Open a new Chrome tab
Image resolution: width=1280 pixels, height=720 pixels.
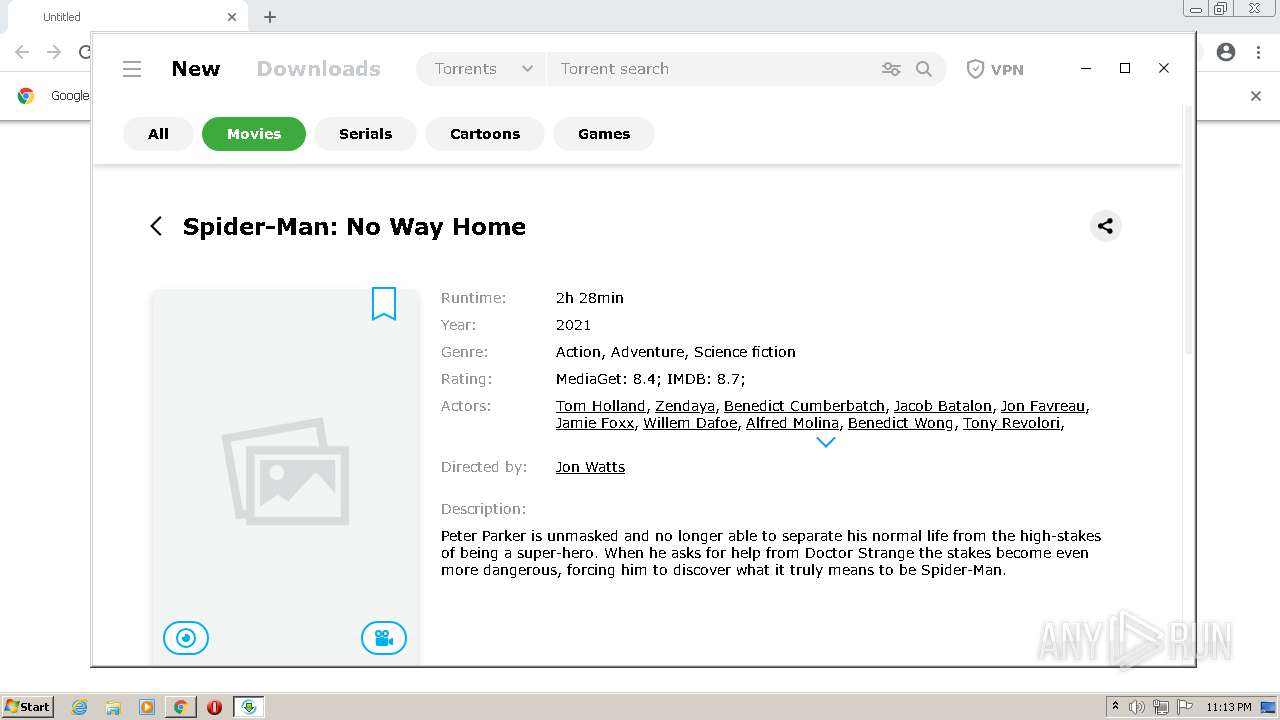pyautogui.click(x=270, y=17)
